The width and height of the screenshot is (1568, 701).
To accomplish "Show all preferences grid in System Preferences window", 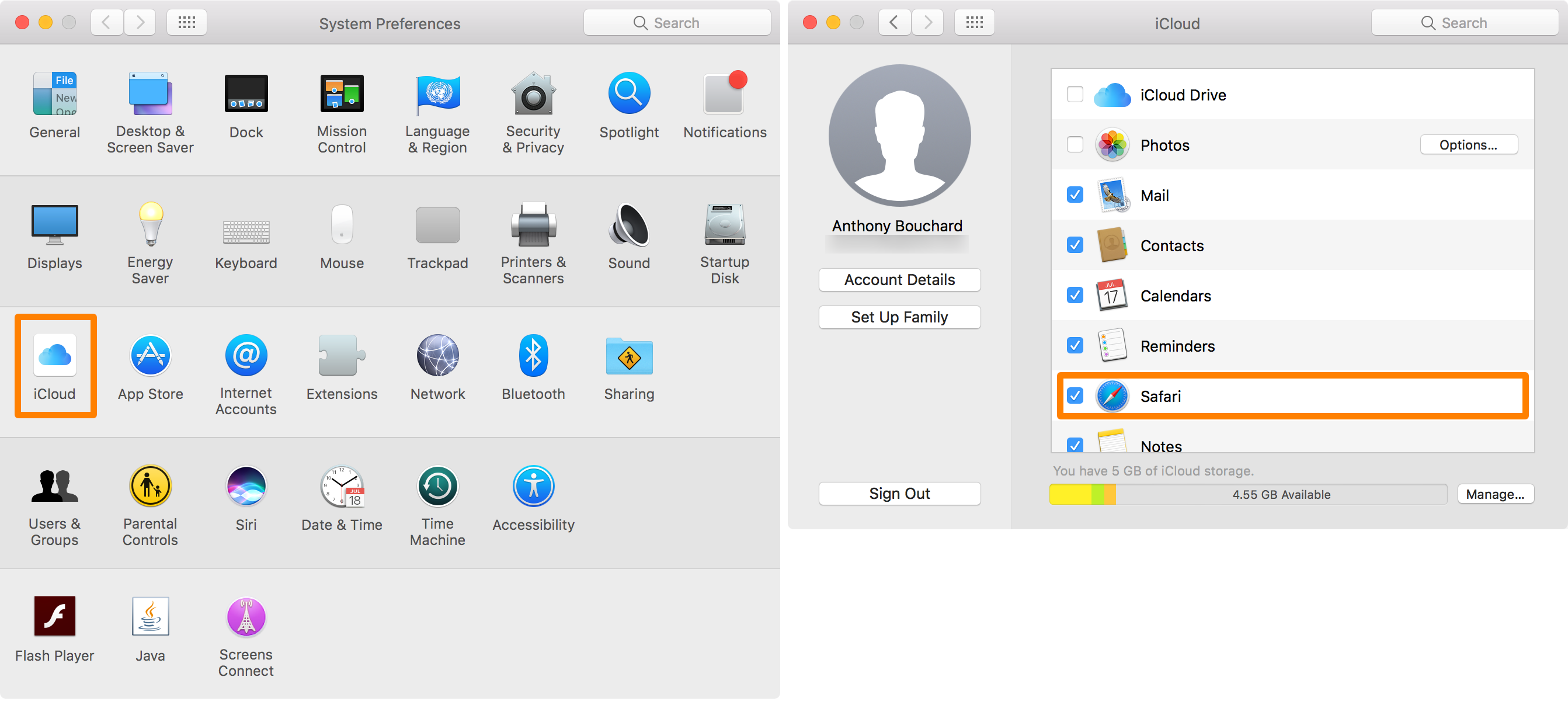I will [x=186, y=23].
